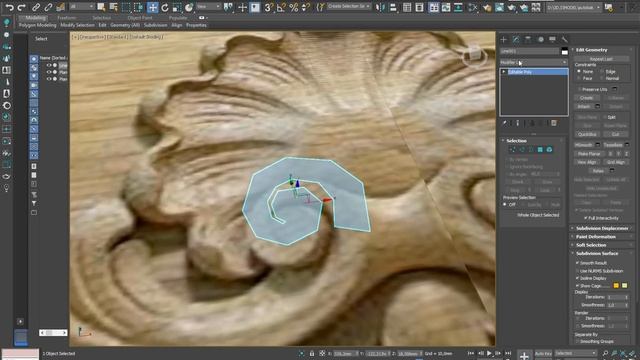Open the Modify command panel tab
This screenshot has height=360, width=640.
[516, 40]
